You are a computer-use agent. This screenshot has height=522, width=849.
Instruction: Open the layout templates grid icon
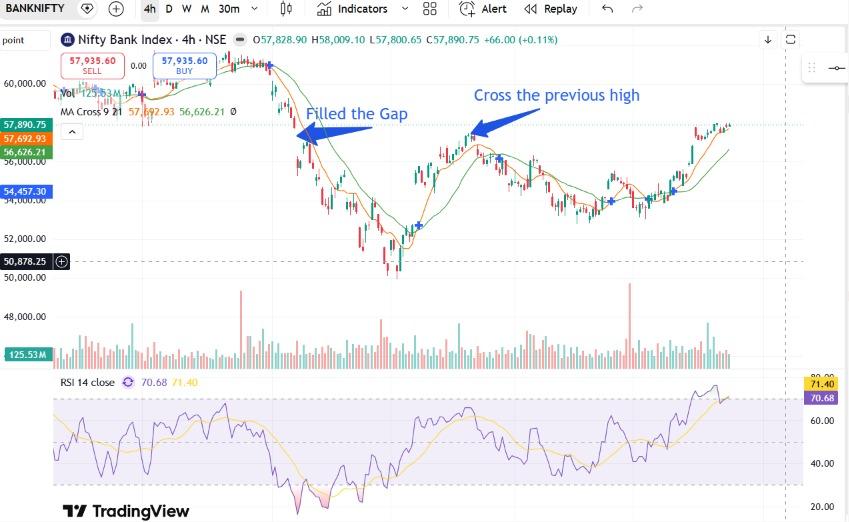pos(429,9)
